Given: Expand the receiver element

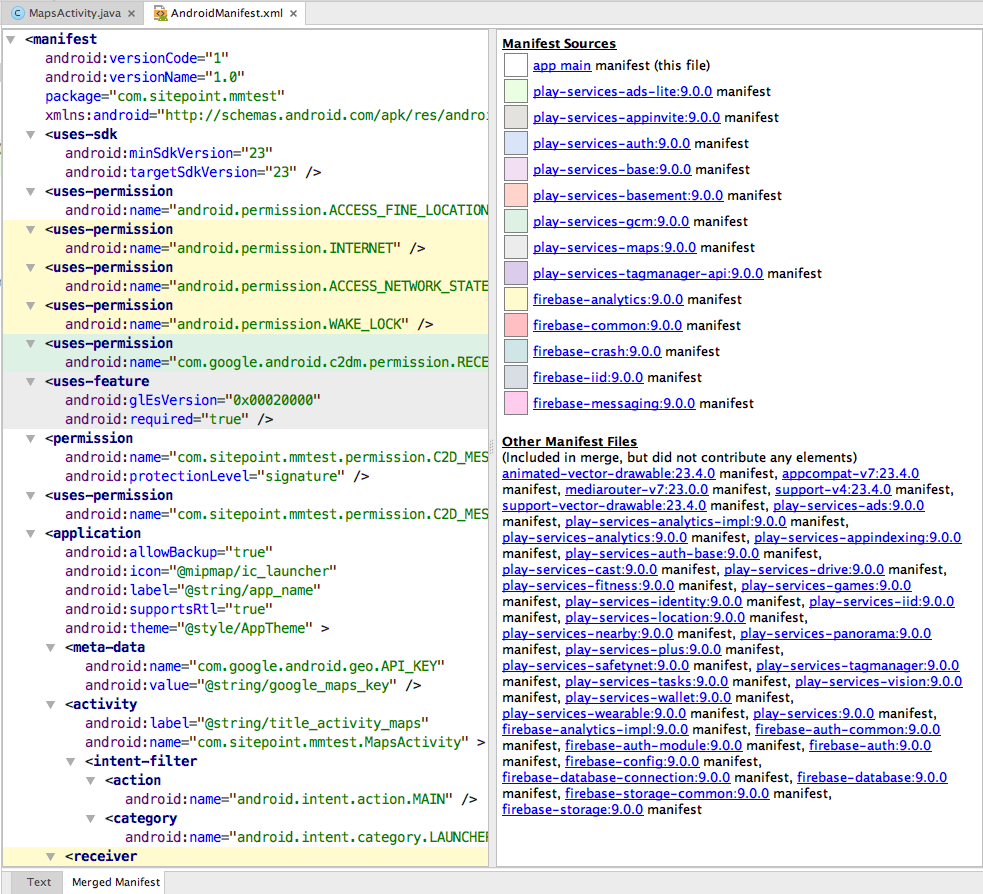Looking at the screenshot, I should tap(51, 857).
